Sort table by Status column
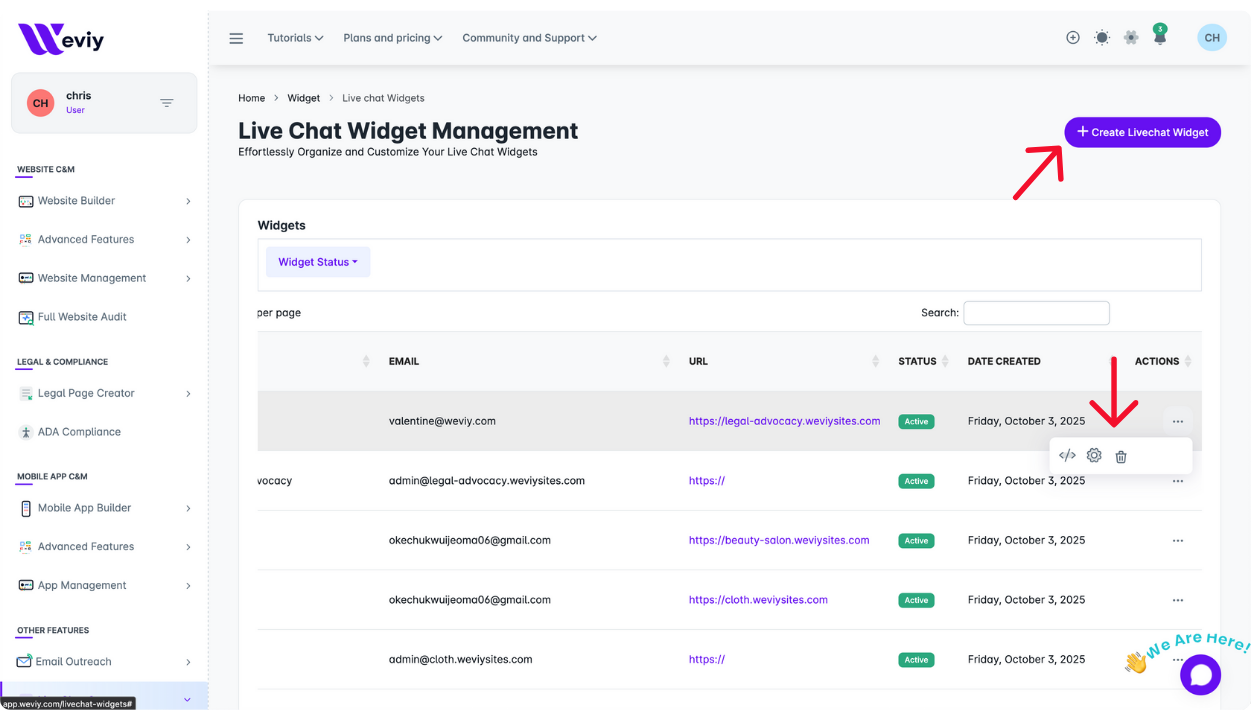Image resolution: width=1251 pixels, height=720 pixels. (x=917, y=361)
